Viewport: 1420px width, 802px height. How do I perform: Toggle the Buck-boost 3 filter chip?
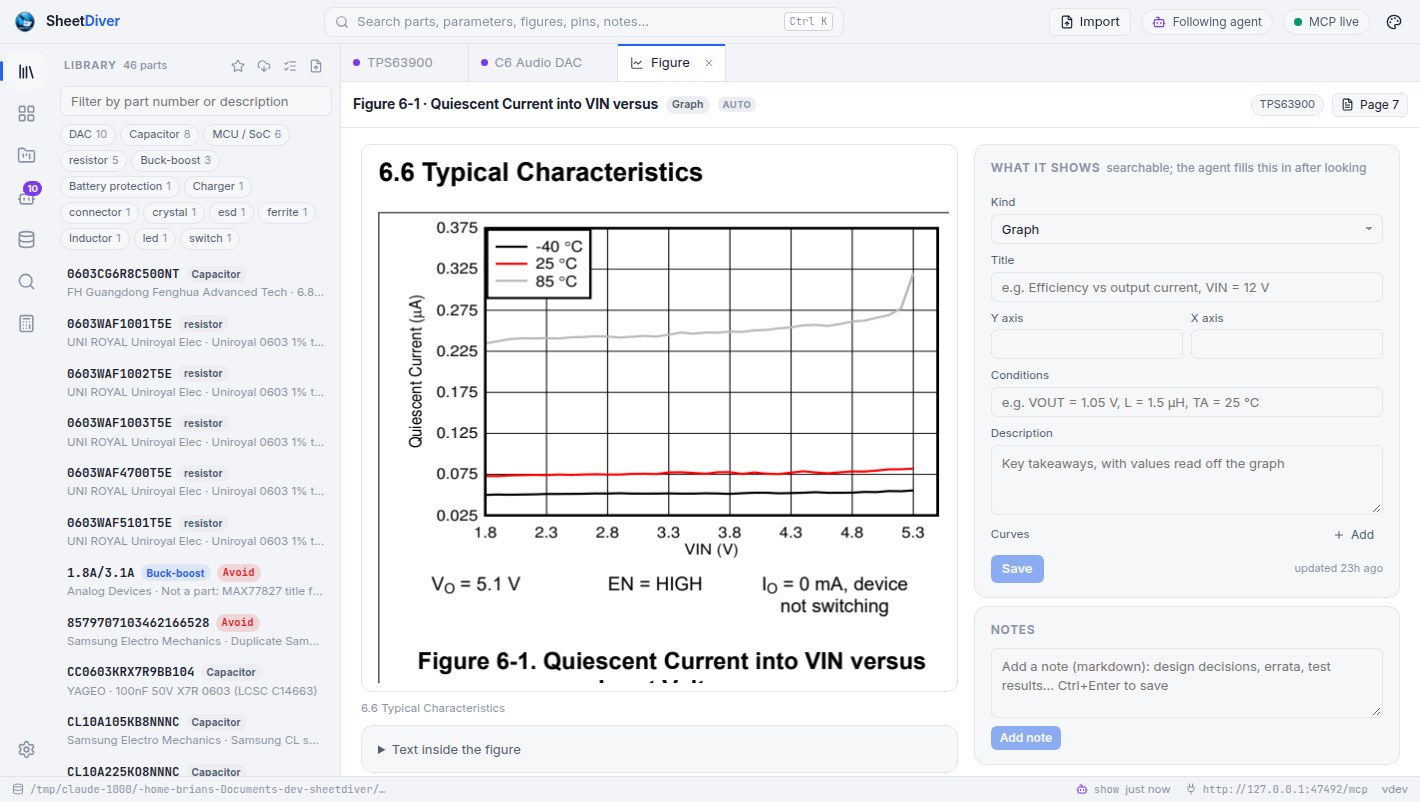(x=175, y=160)
